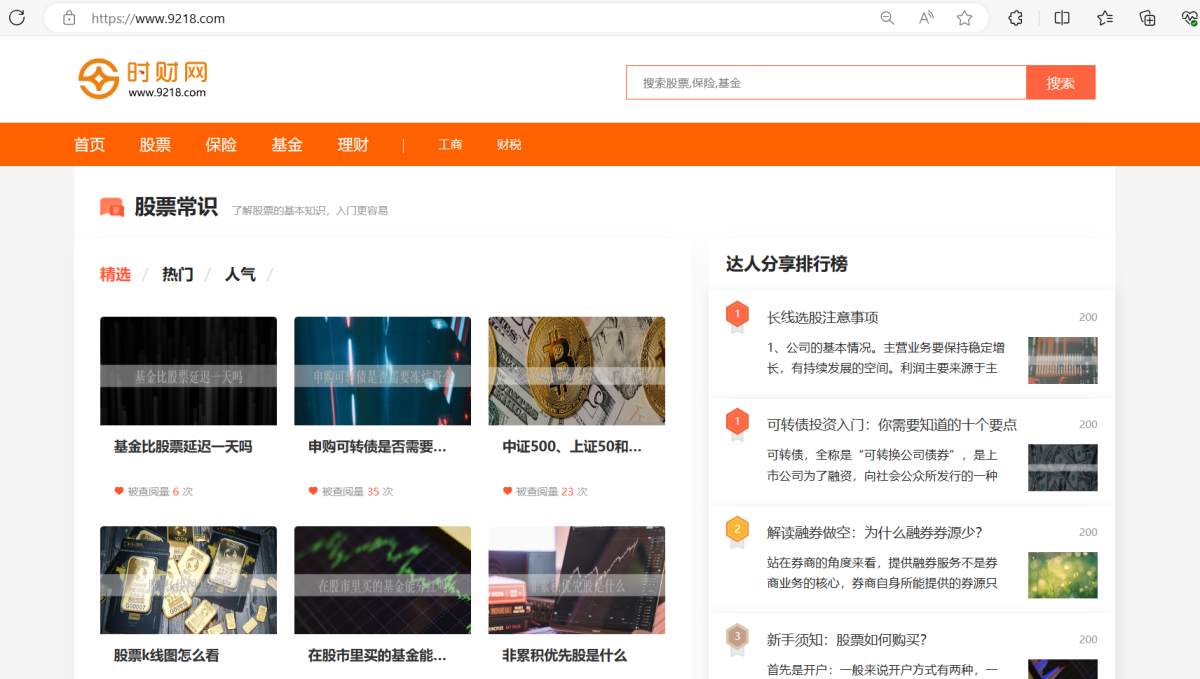Select 理财 in the navigation bar
The height and width of the screenshot is (679, 1200).
point(353,144)
